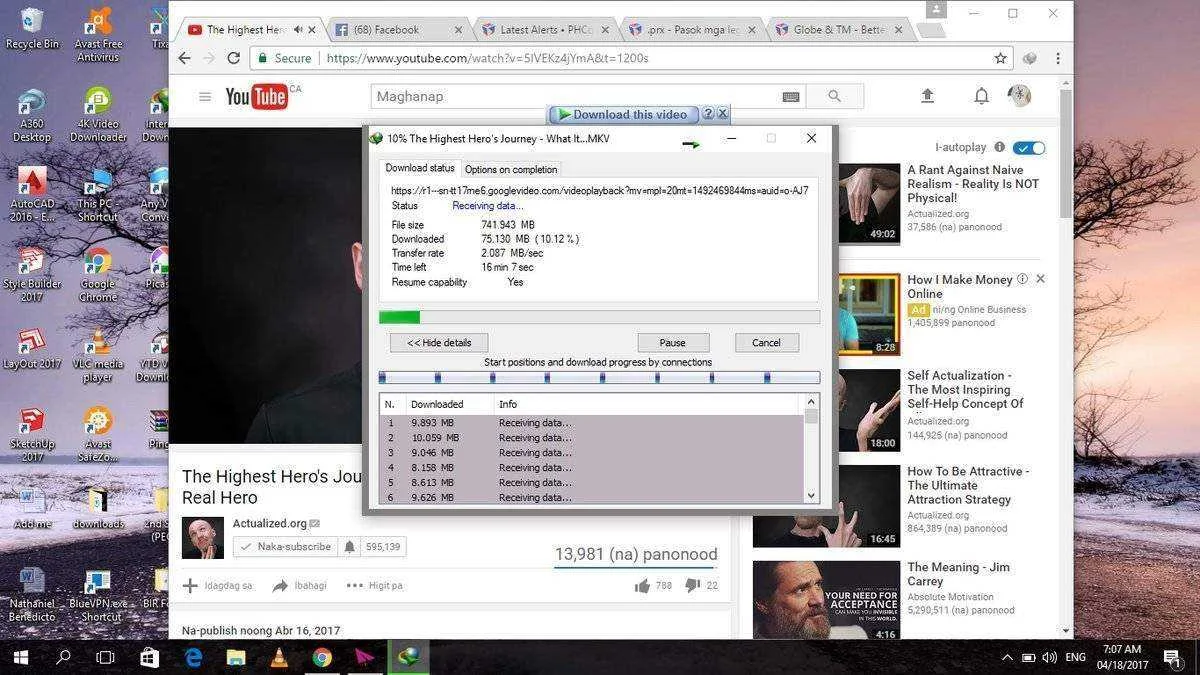Screen dimensions: 1200x675
Task: Open the Action Center in system tray
Action: 1171,657
